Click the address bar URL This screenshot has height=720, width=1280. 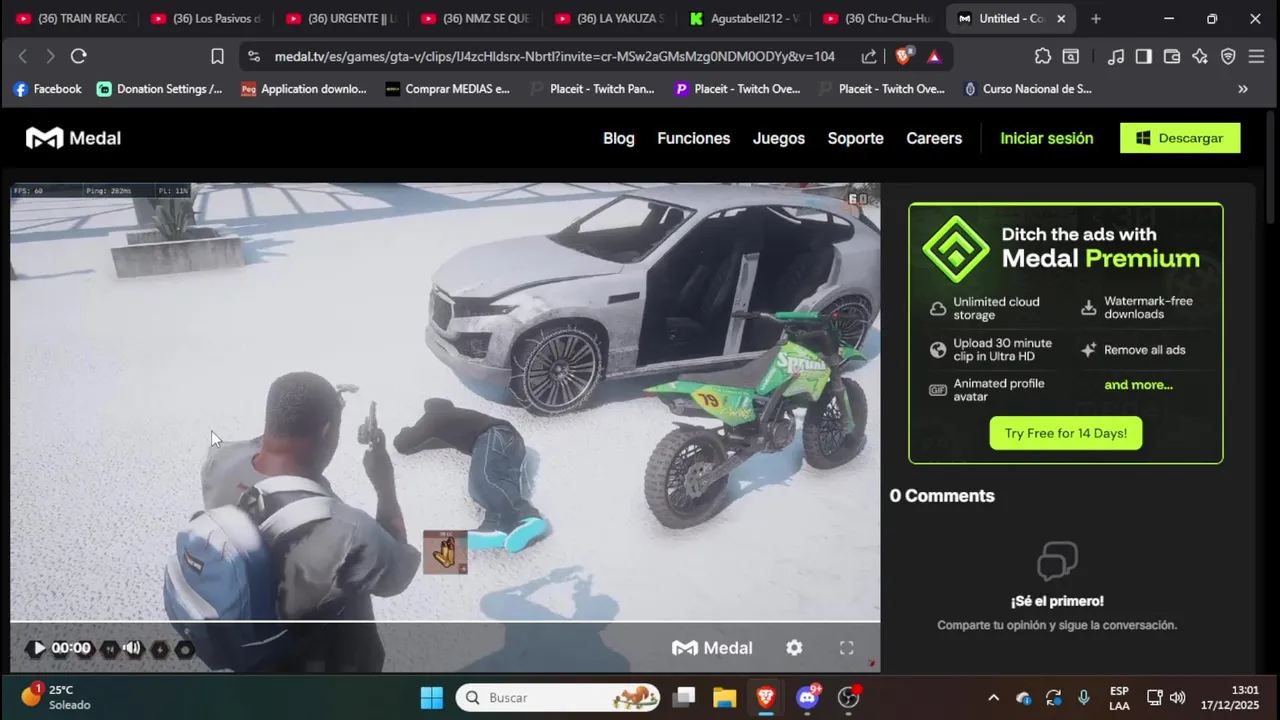point(555,56)
